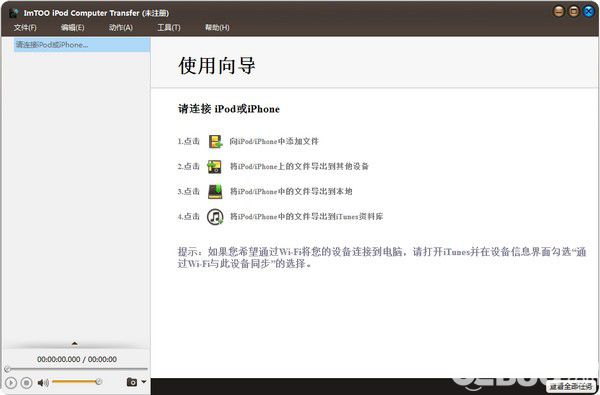
Task: Click the 使用向导 heading
Action: pos(217,65)
